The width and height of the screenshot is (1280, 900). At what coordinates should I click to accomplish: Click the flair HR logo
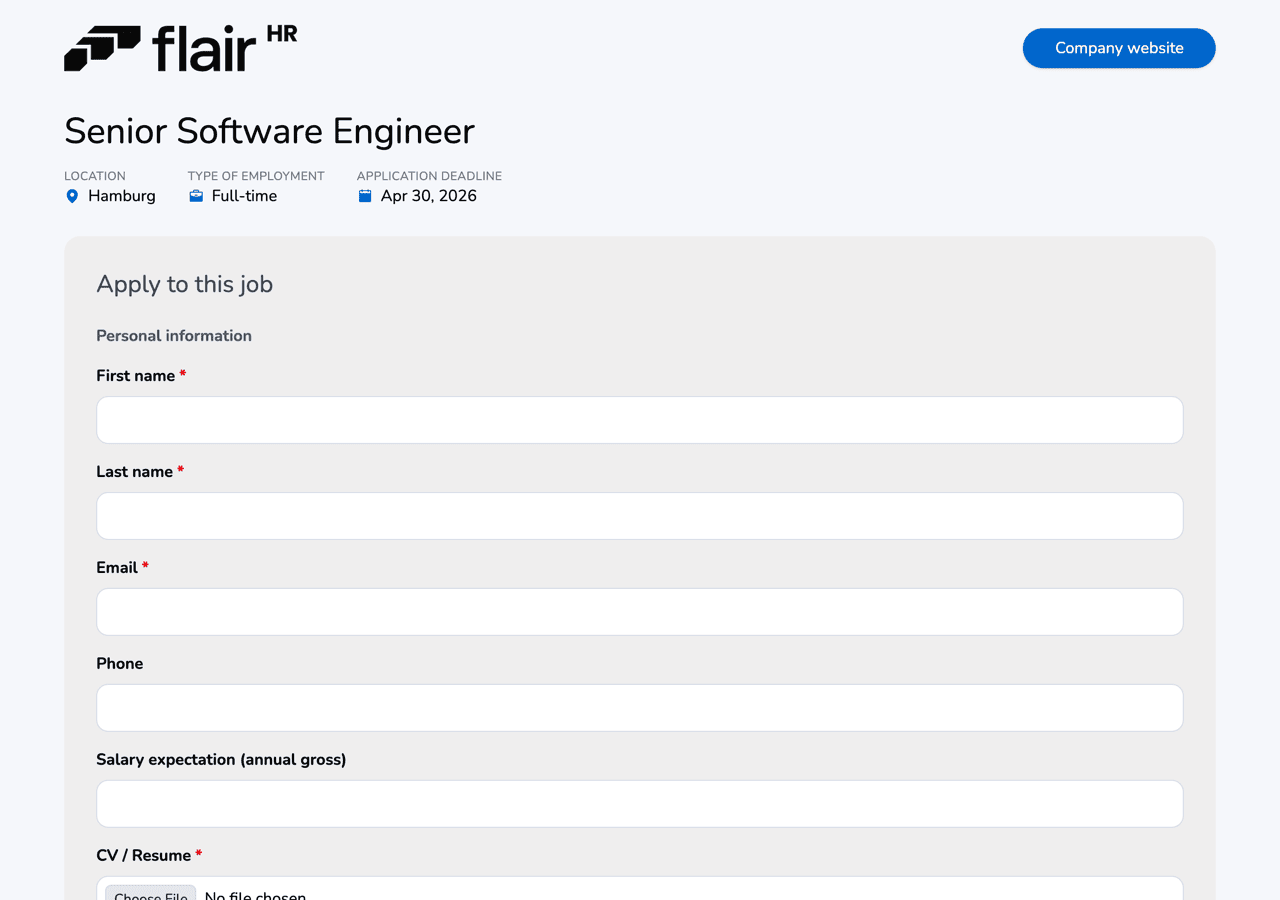(x=181, y=48)
